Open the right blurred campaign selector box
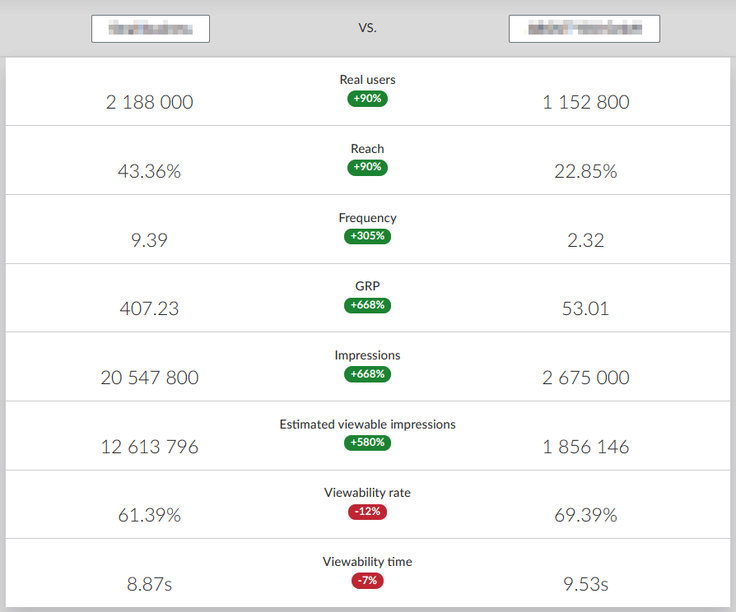This screenshot has height=612, width=736. [x=584, y=29]
